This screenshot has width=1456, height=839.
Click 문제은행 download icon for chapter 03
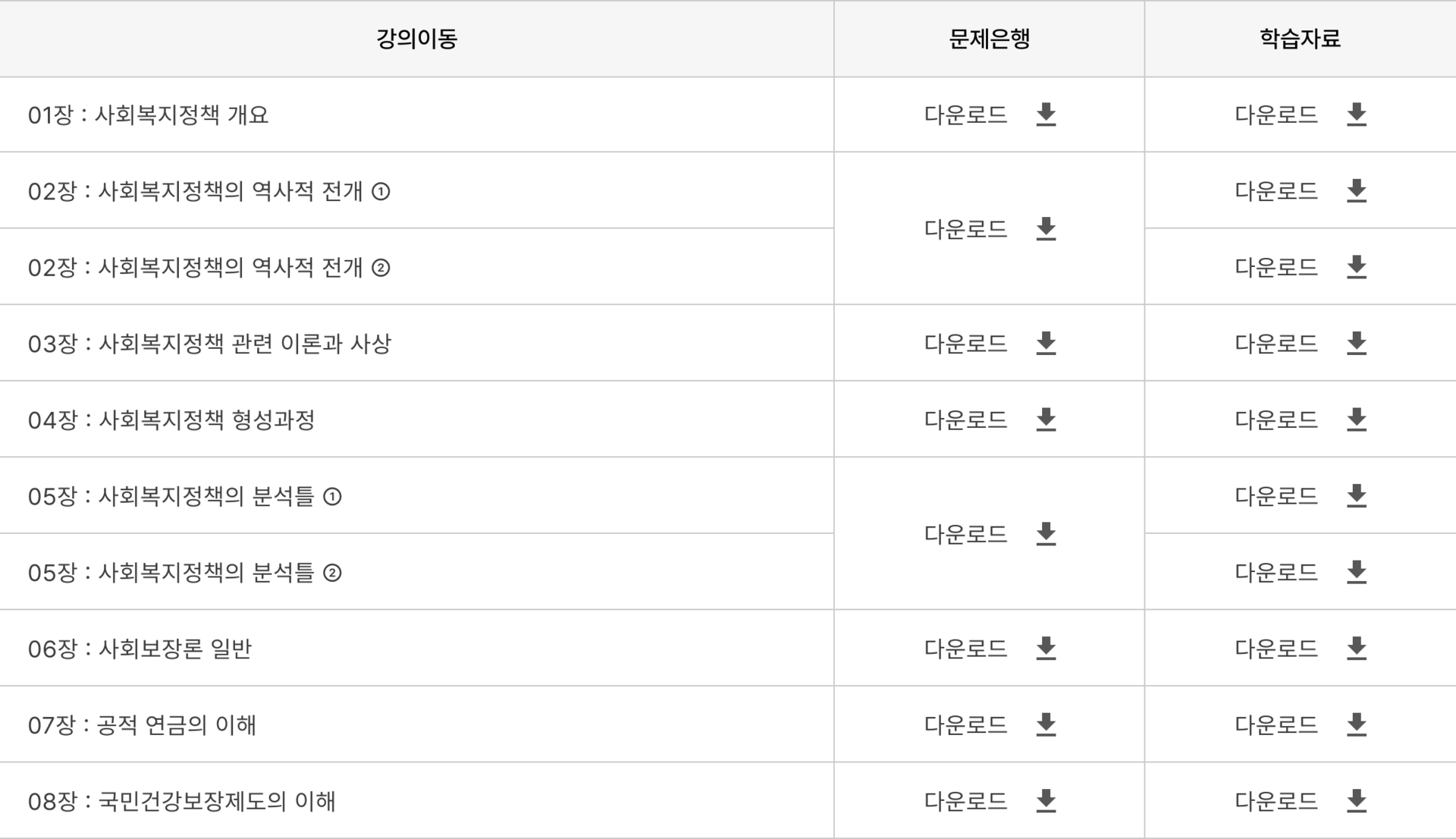(1046, 344)
